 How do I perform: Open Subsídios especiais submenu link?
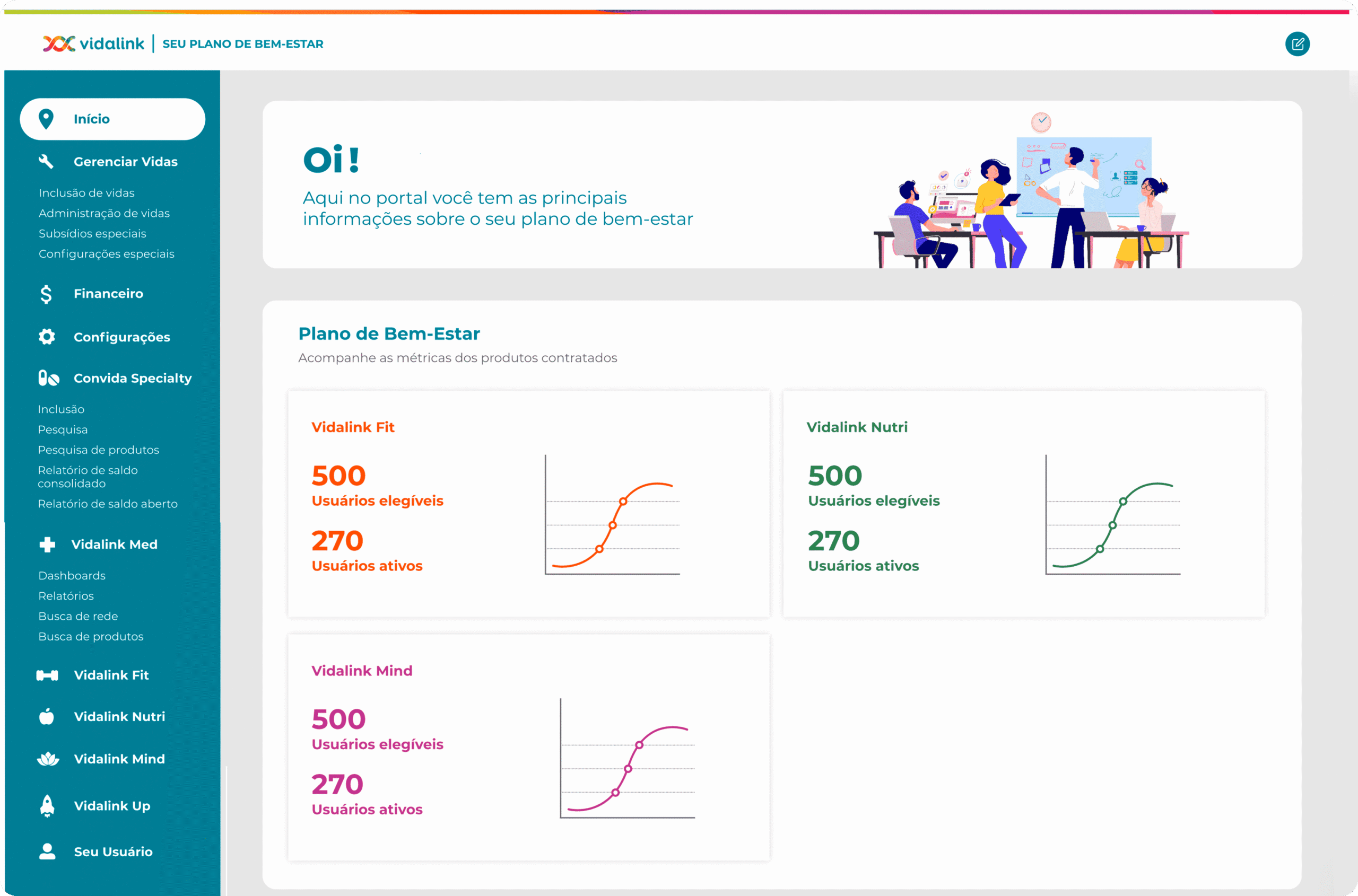pos(93,234)
